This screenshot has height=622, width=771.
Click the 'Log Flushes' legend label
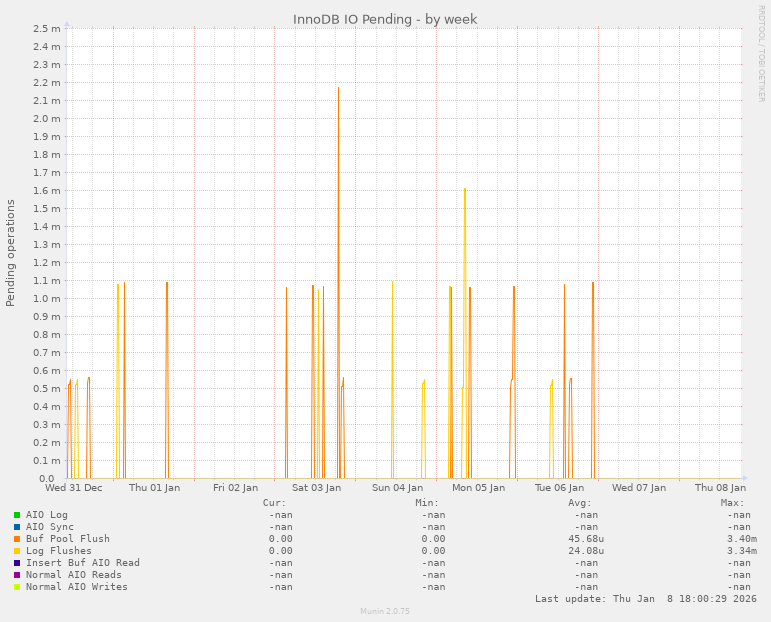[59, 551]
